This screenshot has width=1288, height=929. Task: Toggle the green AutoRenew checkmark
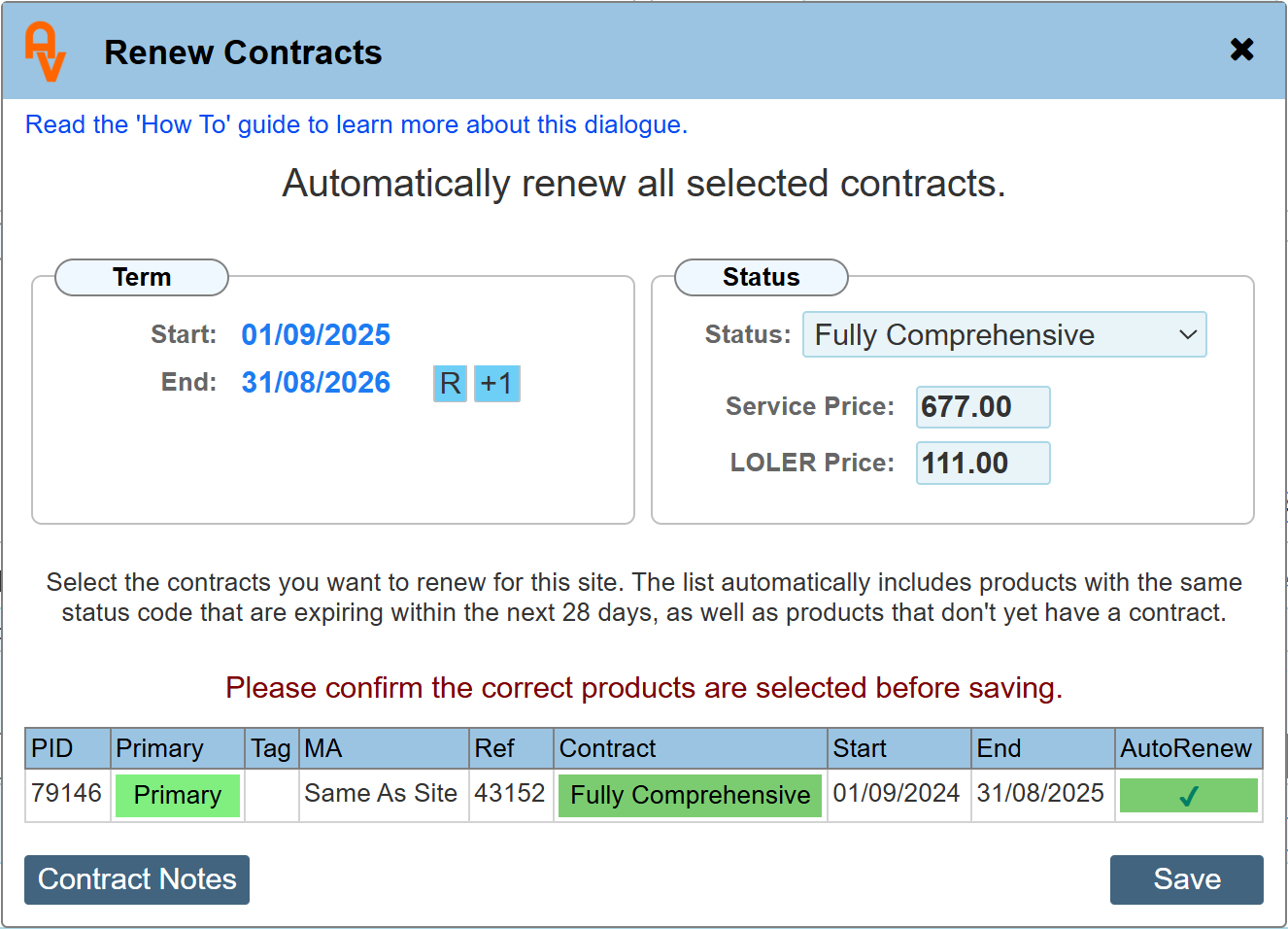pos(1188,796)
